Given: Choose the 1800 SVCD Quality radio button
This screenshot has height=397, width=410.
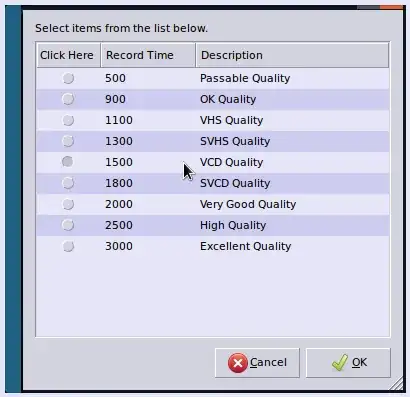Looking at the screenshot, I should coord(68,183).
